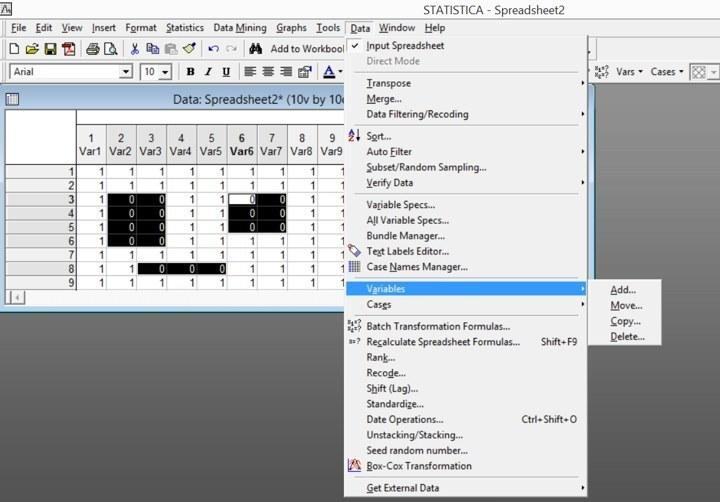Open the font color A dropdown
Screen dimensions: 720x502
point(340,72)
